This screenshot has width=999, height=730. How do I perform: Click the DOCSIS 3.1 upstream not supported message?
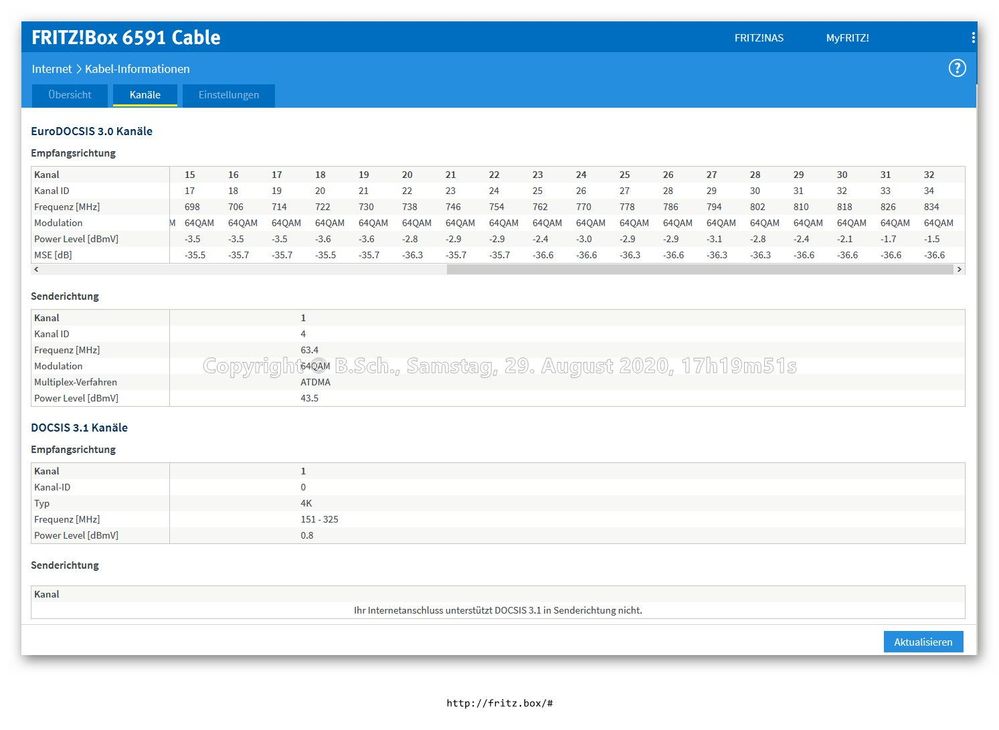498,610
